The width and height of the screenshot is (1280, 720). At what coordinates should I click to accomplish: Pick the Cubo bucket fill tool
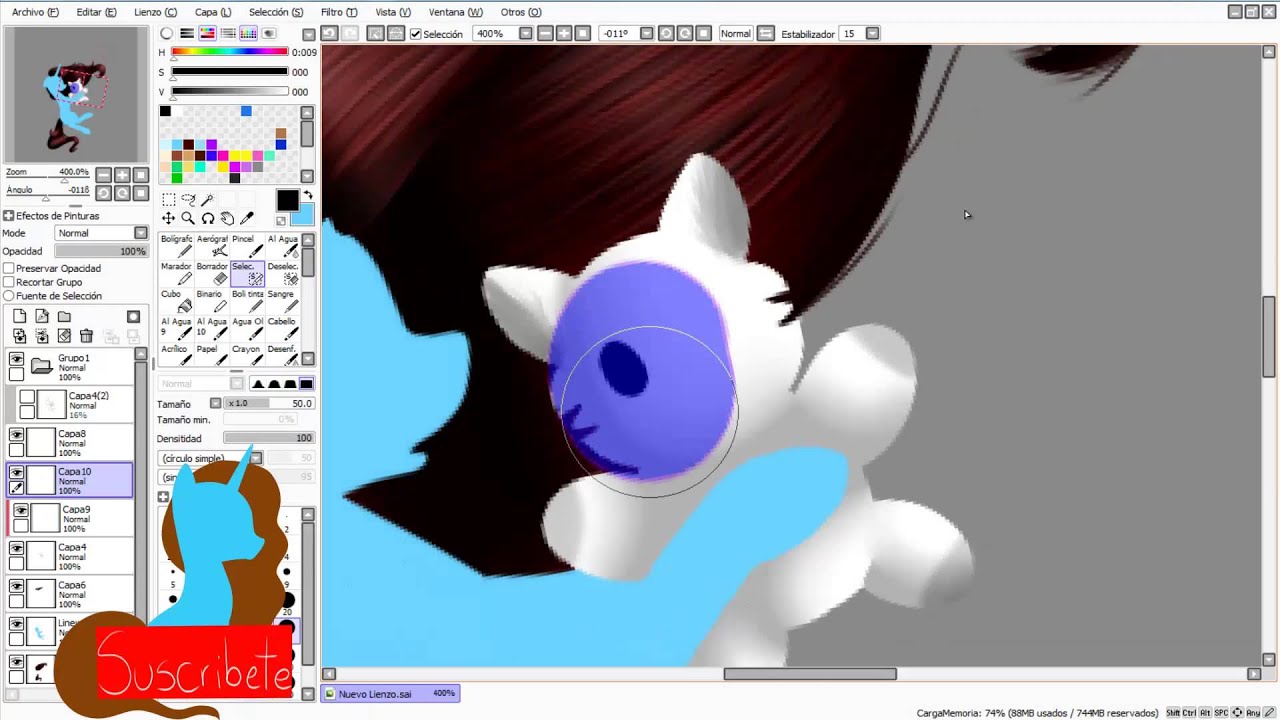tap(177, 300)
